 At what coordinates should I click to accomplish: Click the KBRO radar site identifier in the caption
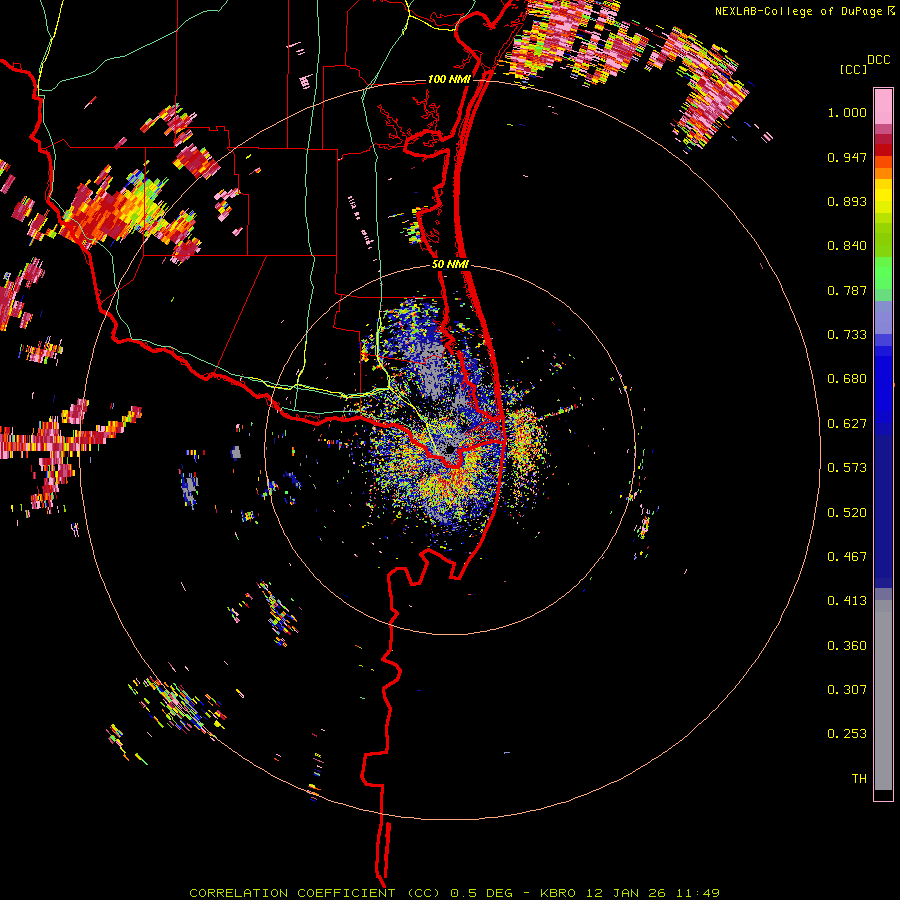(558, 893)
